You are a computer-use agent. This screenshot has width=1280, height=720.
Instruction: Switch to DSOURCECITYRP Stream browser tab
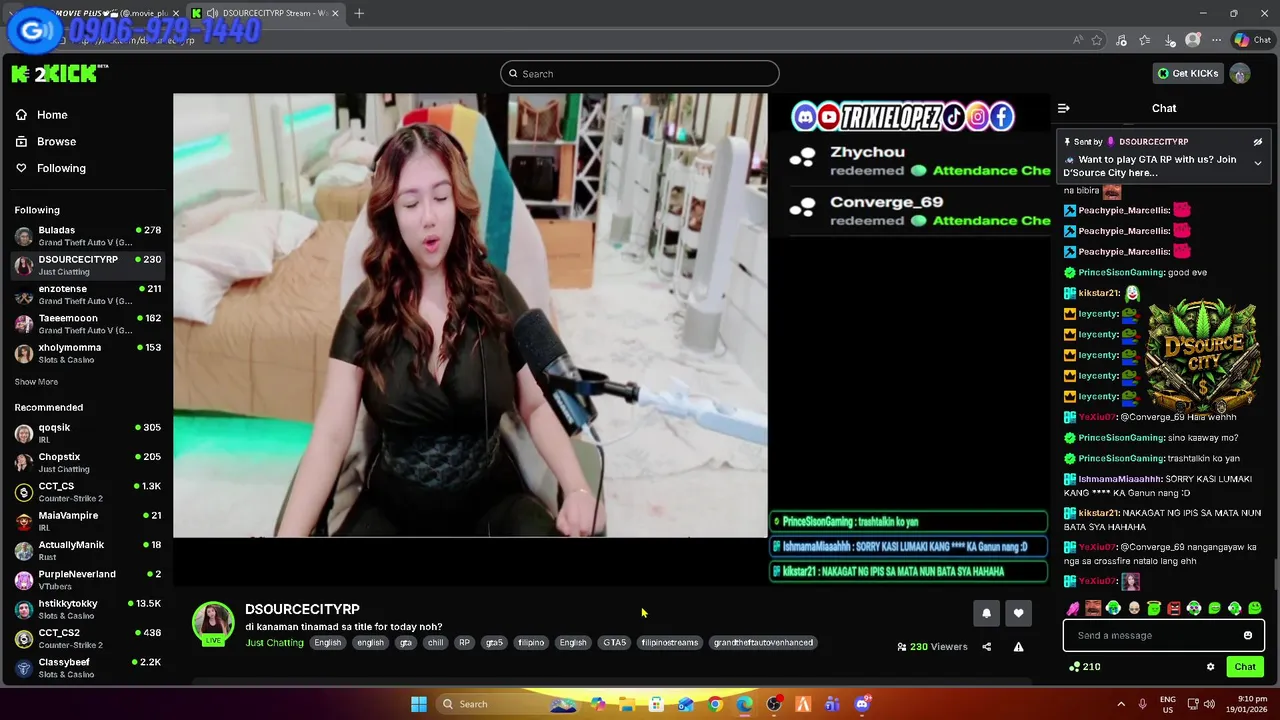click(x=266, y=13)
